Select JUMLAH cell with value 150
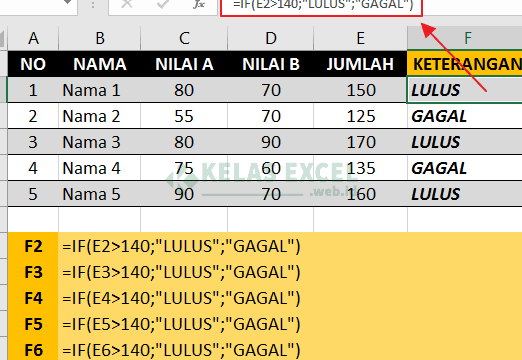522x360 pixels. (x=360, y=90)
